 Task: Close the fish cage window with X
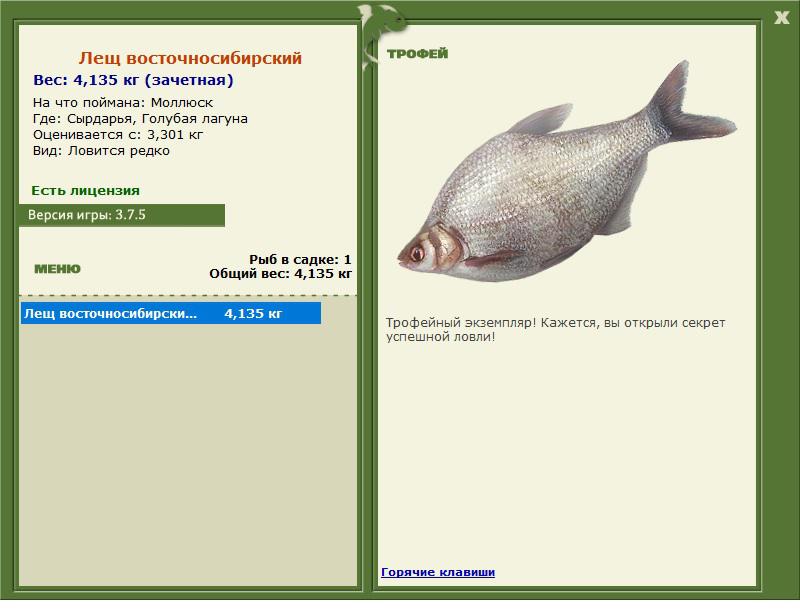point(781,18)
